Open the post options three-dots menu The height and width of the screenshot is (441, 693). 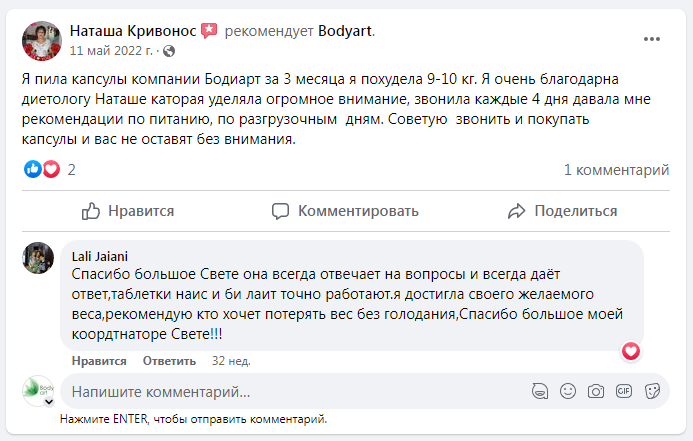click(652, 39)
